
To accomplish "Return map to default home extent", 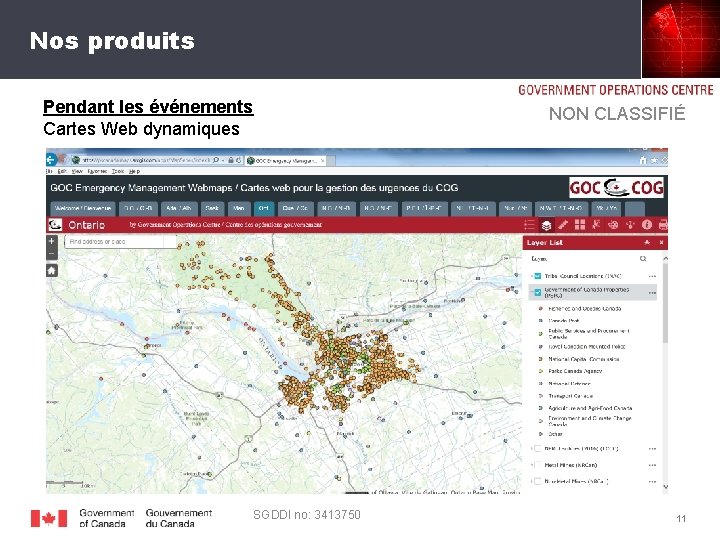I will (51, 270).
